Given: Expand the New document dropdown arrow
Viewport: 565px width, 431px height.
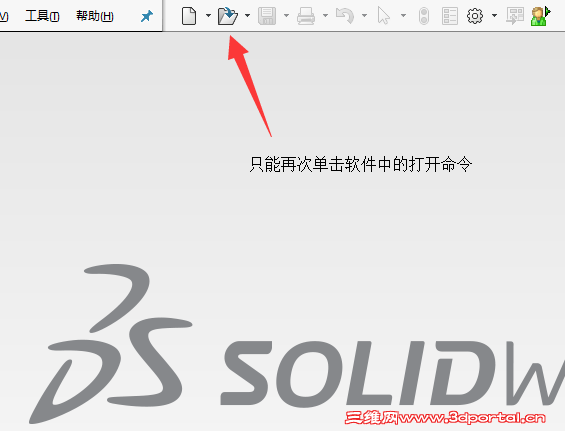Looking at the screenshot, I should 208,15.
